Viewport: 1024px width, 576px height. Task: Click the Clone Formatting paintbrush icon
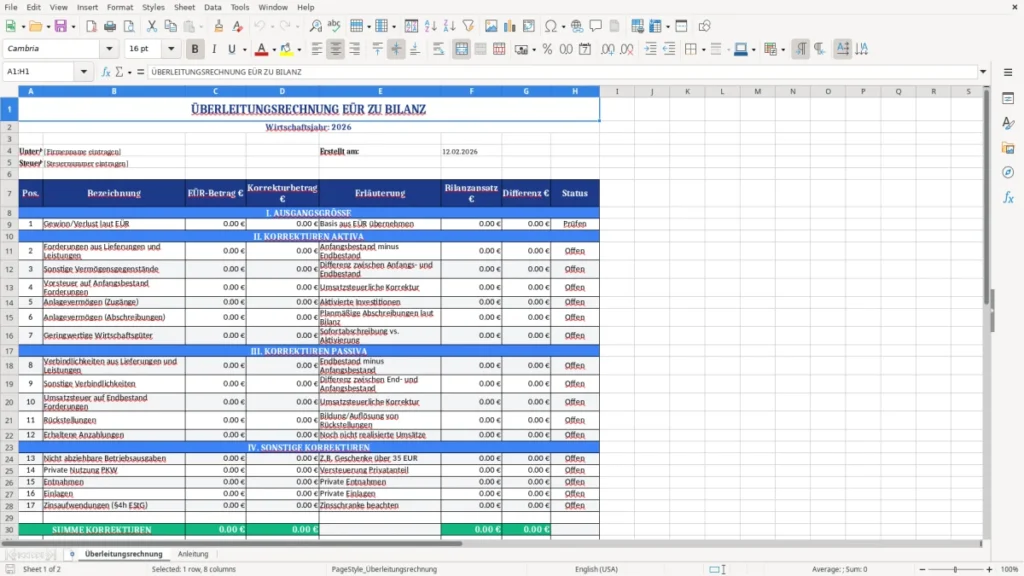tap(219, 26)
